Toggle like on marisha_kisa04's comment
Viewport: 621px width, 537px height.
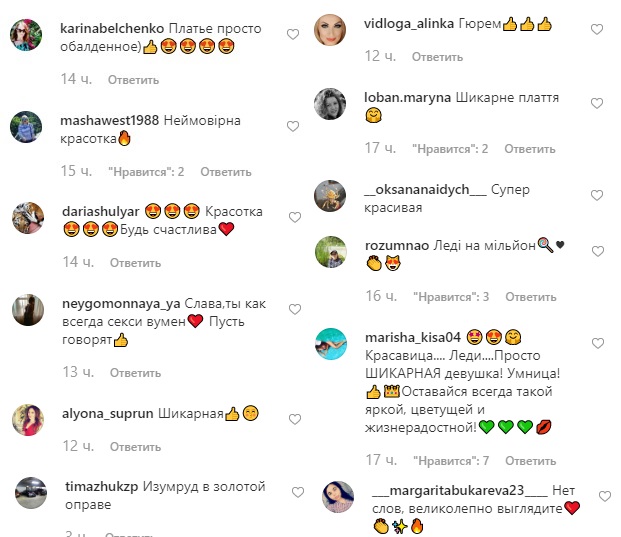tap(598, 343)
